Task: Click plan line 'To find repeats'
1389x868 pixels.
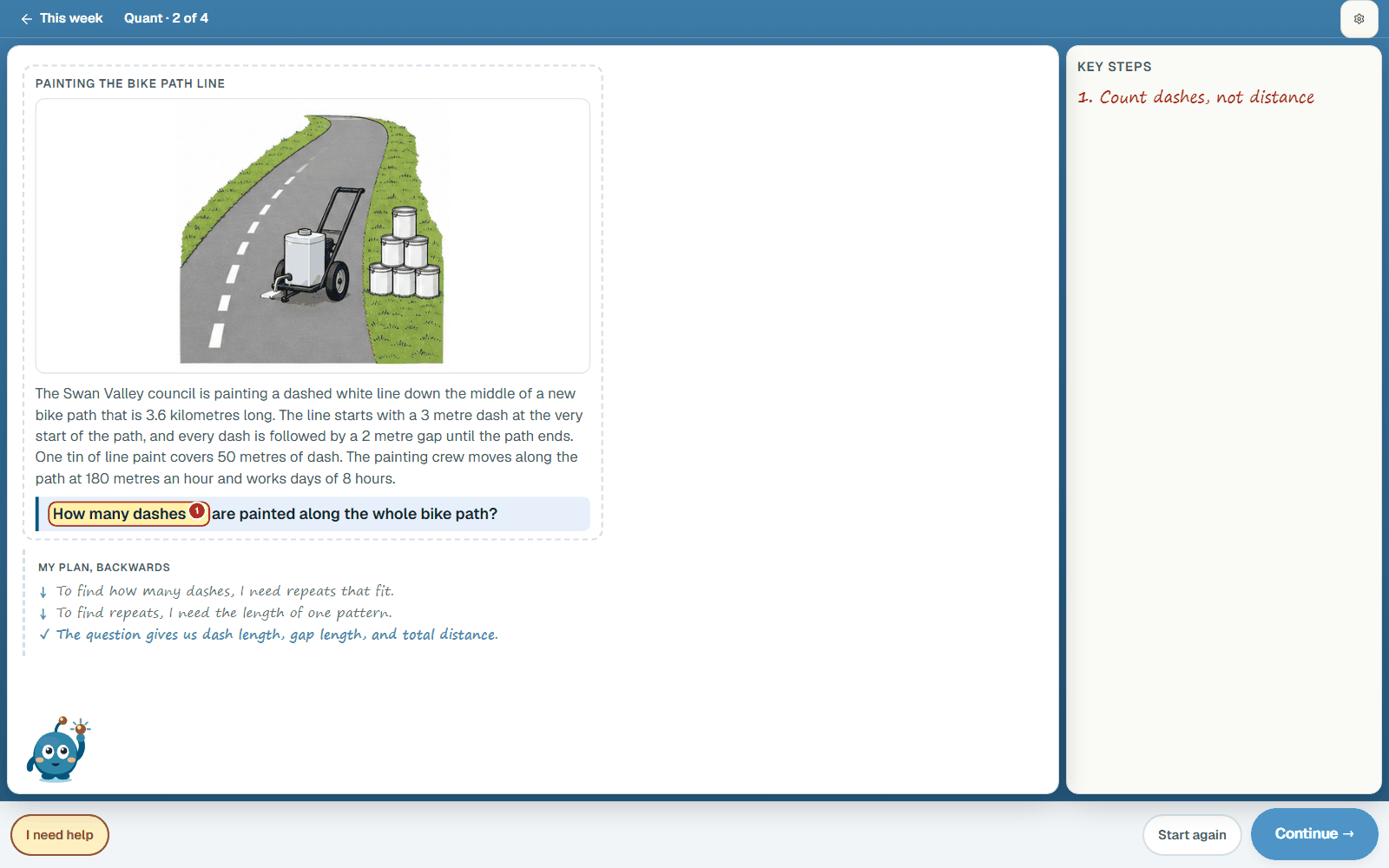Action: [x=224, y=613]
